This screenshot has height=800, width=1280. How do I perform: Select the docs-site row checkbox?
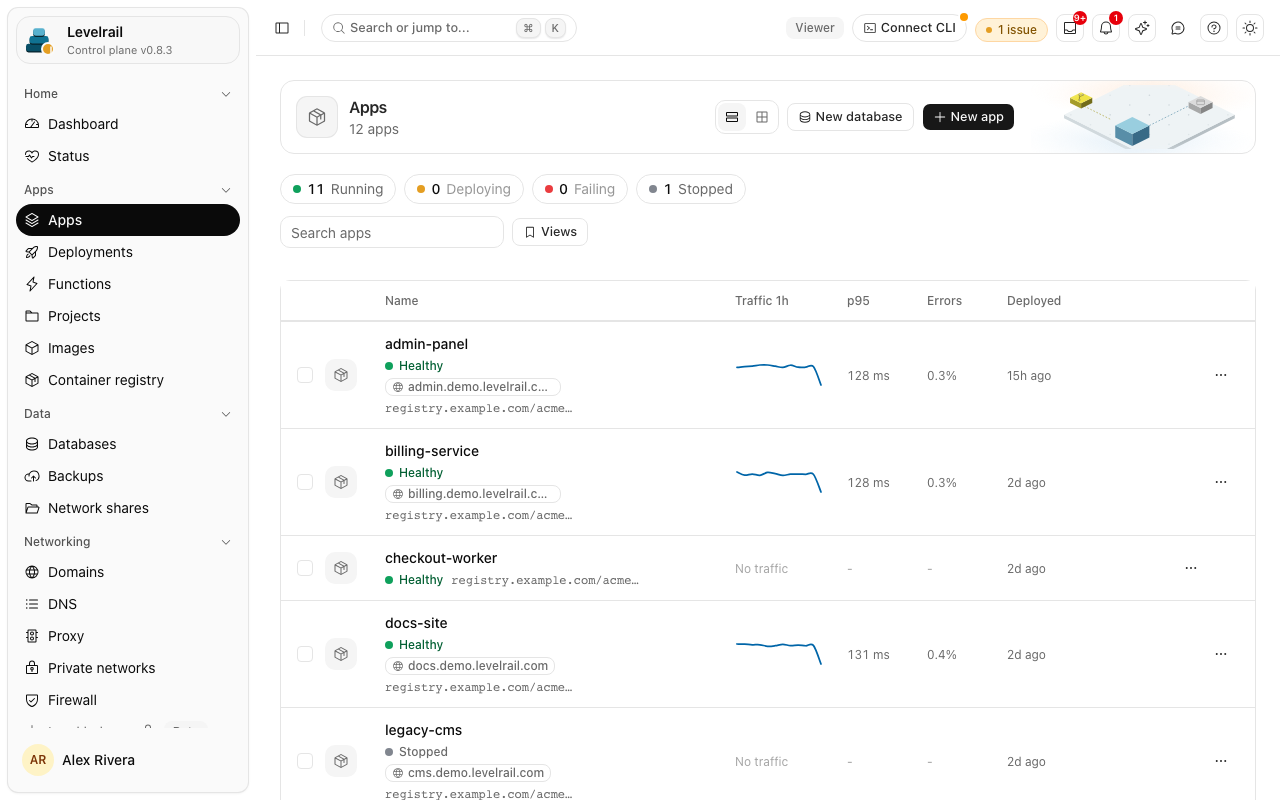tap(305, 654)
